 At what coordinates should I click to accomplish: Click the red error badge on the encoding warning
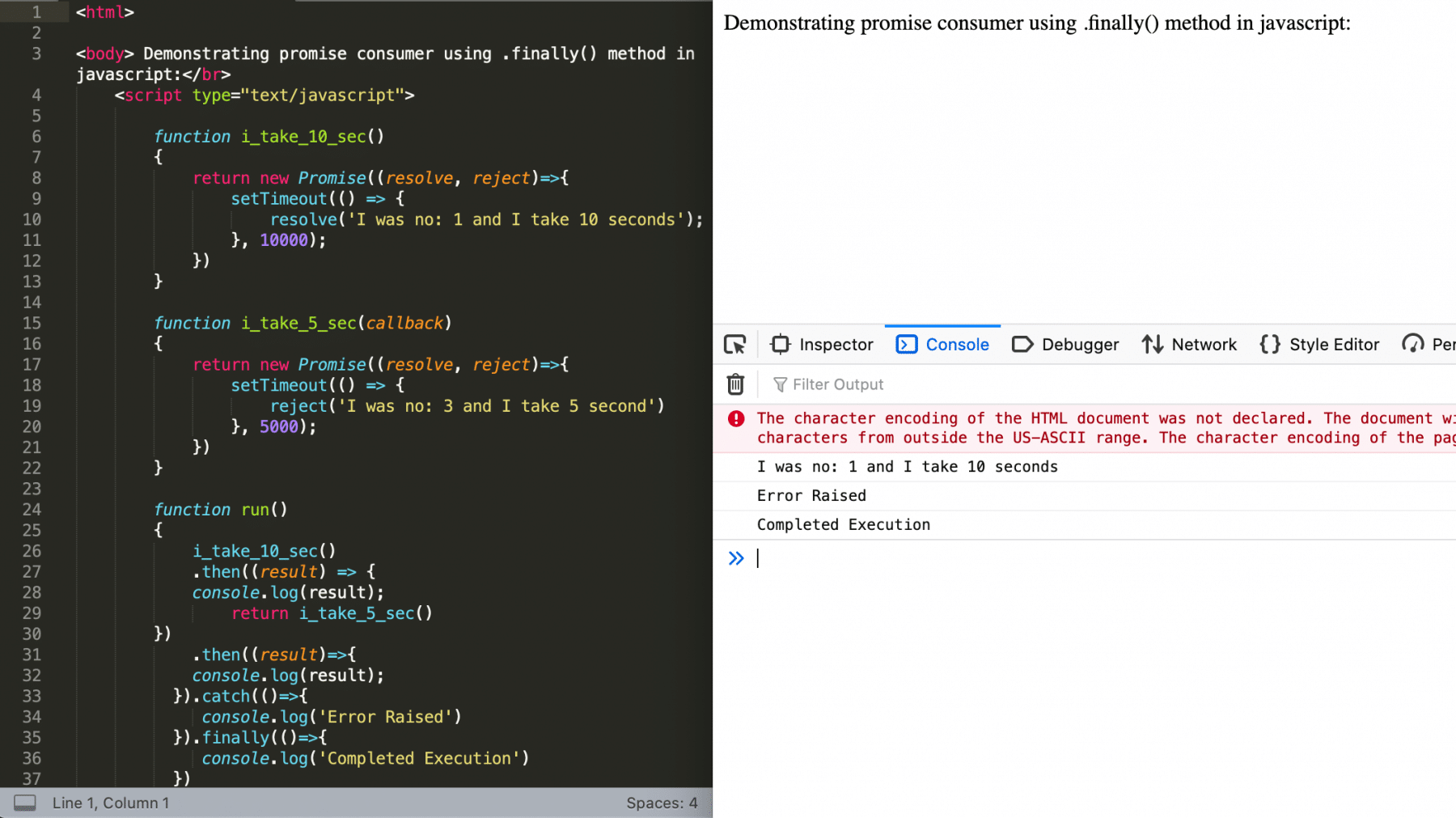(735, 418)
